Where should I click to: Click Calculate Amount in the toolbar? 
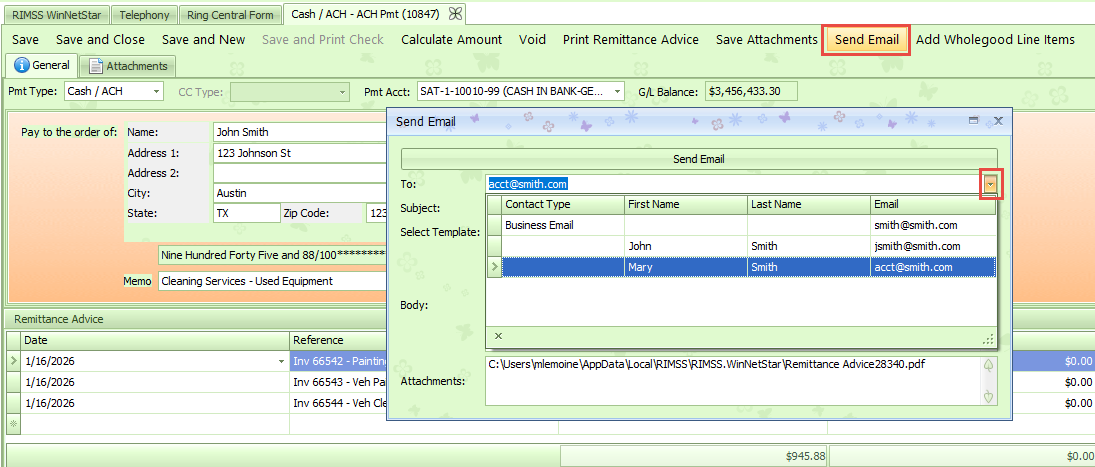click(451, 40)
